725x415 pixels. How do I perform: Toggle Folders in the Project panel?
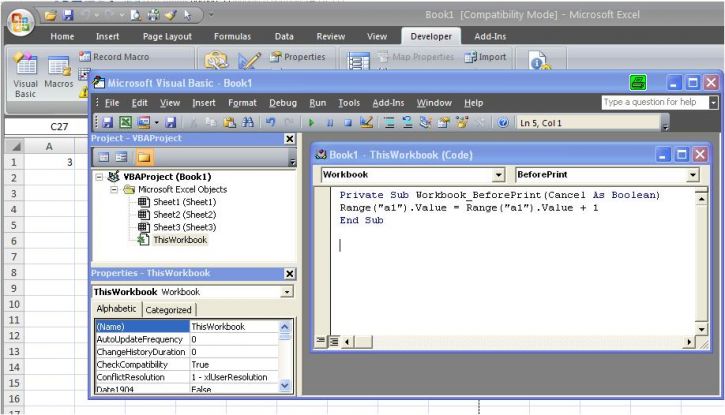[x=144, y=158]
